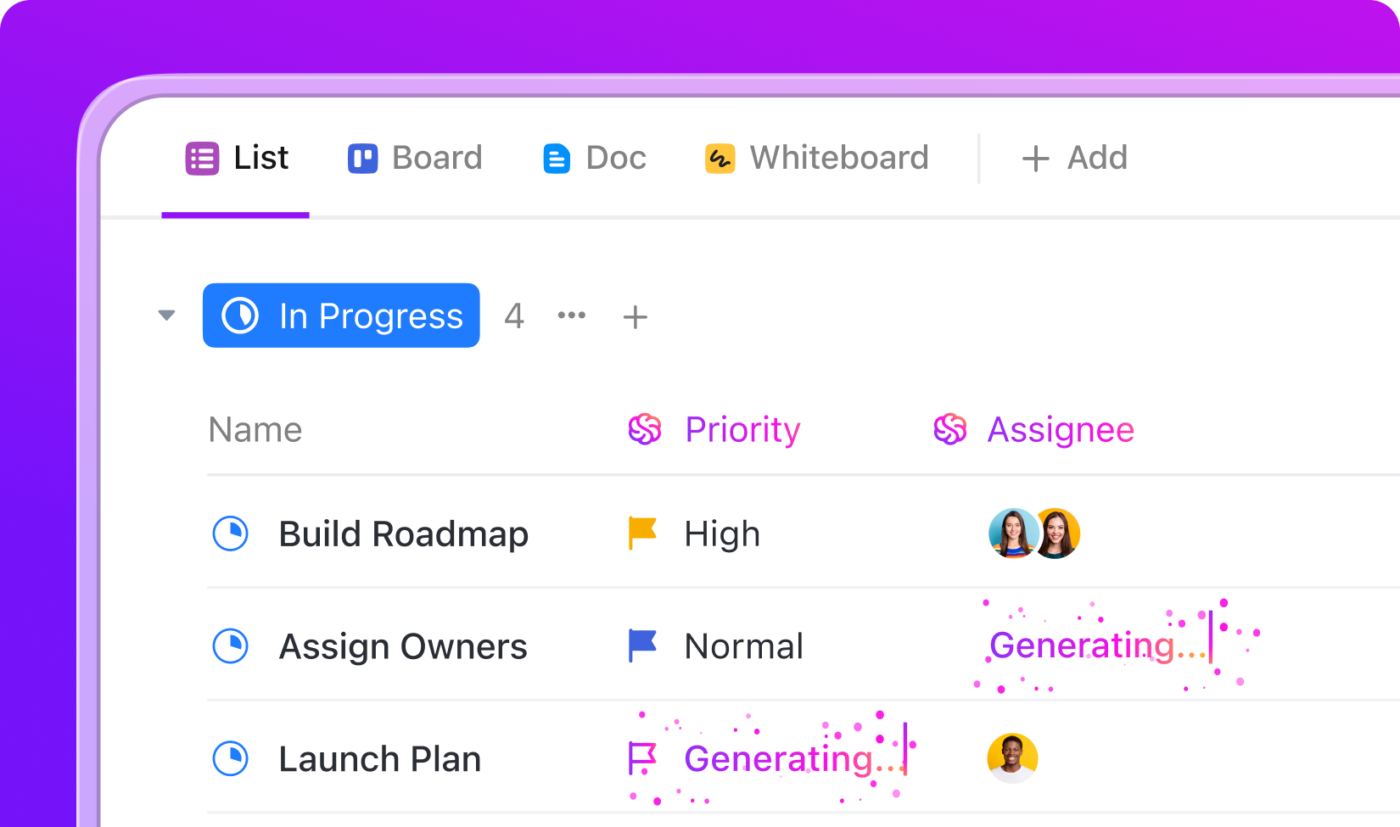Click the AI brain icon beside Assignee
This screenshot has width=1400, height=827.
[950, 430]
